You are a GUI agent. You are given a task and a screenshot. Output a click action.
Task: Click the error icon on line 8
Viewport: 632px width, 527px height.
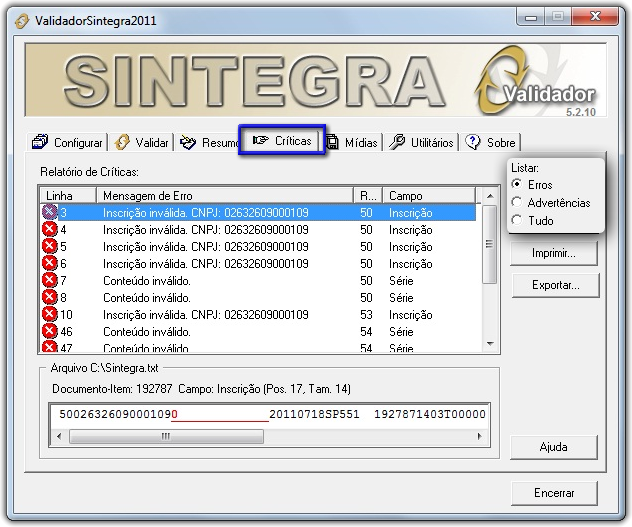tap(50, 297)
